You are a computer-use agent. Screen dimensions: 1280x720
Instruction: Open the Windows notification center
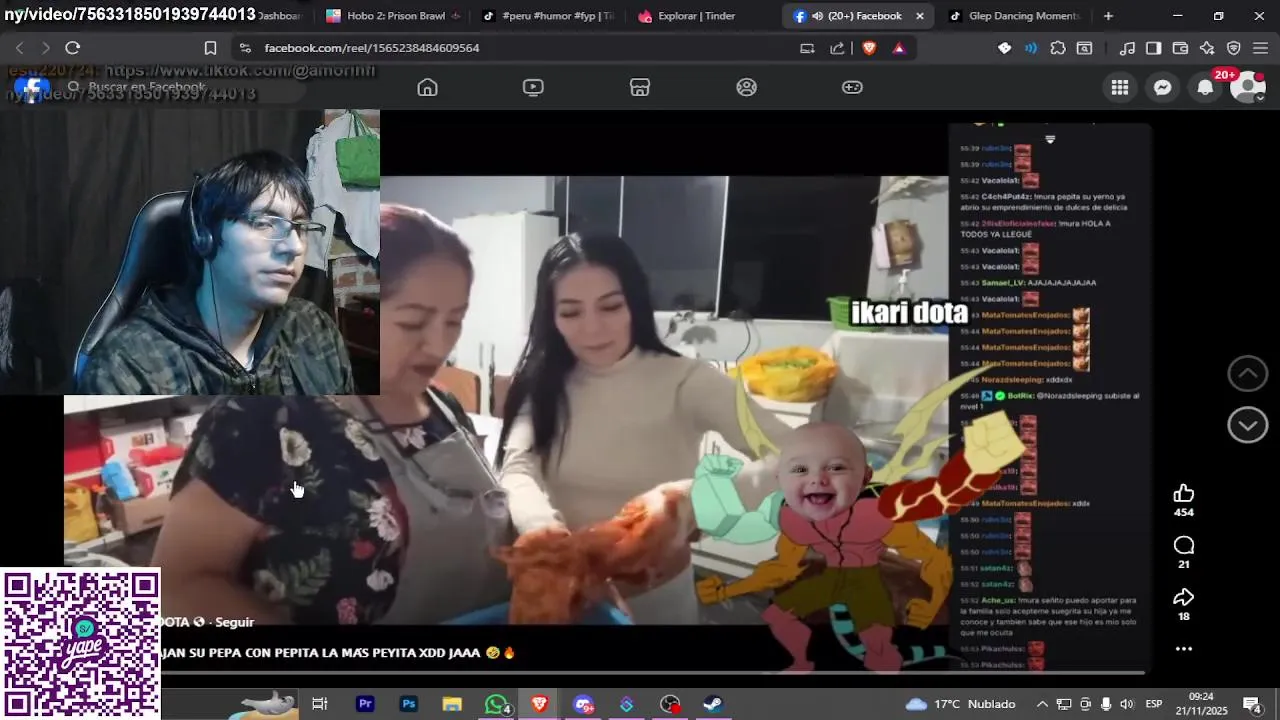[1251, 704]
